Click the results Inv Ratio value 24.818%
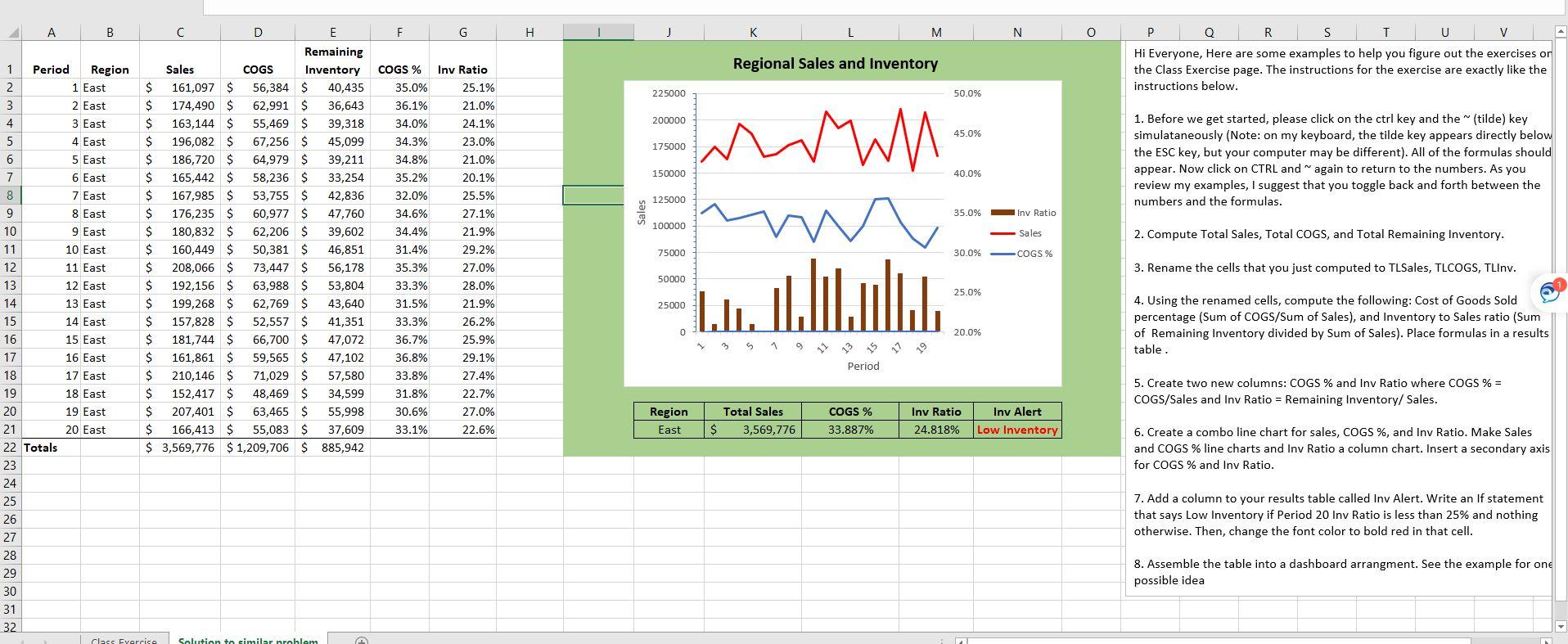The width and height of the screenshot is (1568, 644). click(x=936, y=430)
